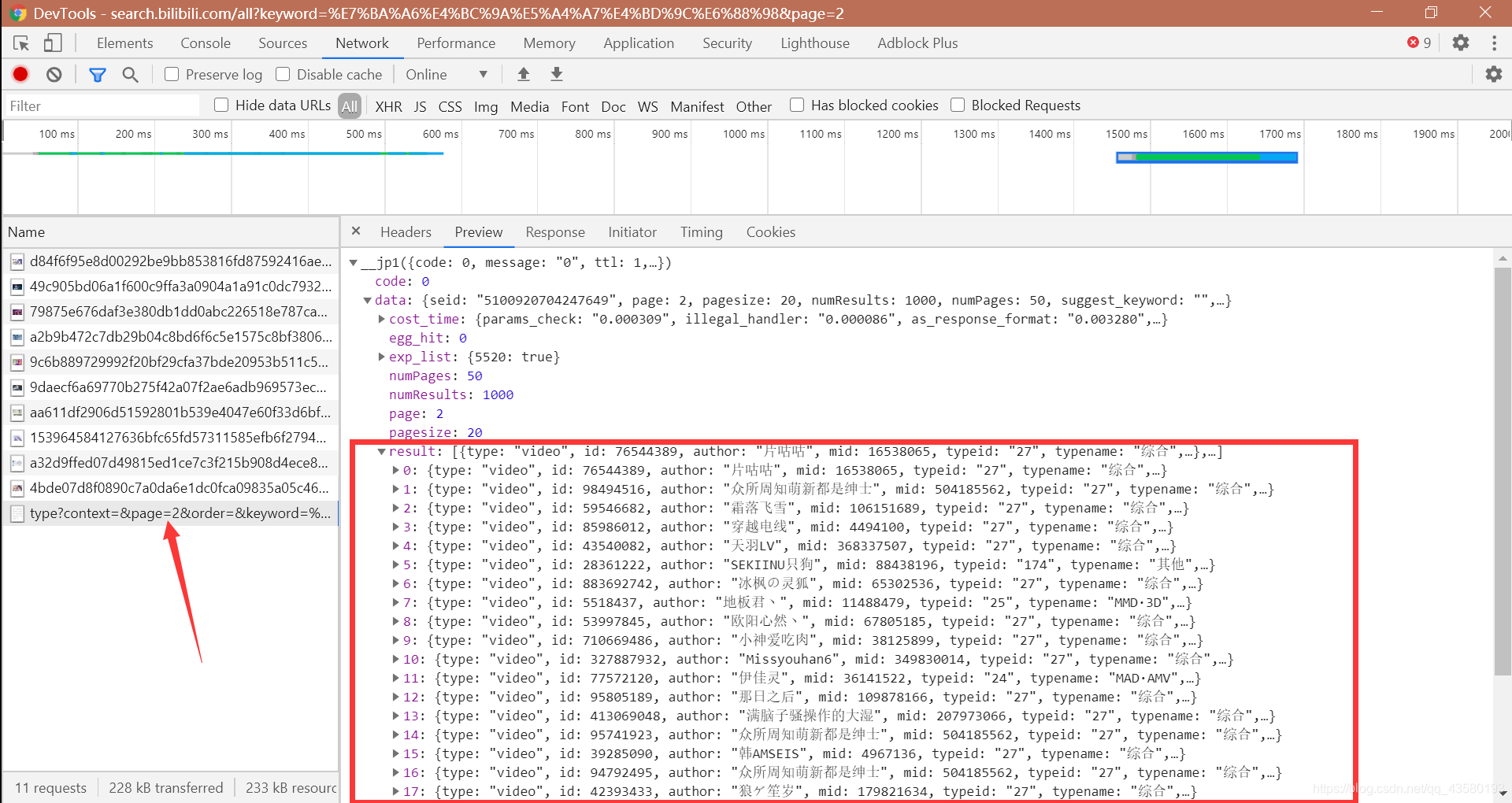Collapse the data object node
Viewport: 1512px width, 803px height.
(367, 301)
